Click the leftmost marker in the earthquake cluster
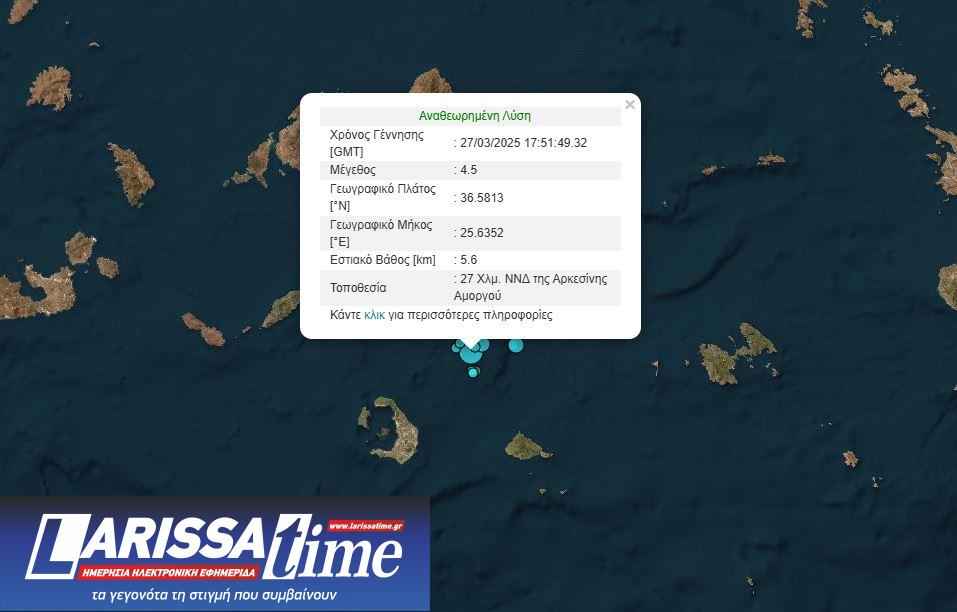 point(458,346)
